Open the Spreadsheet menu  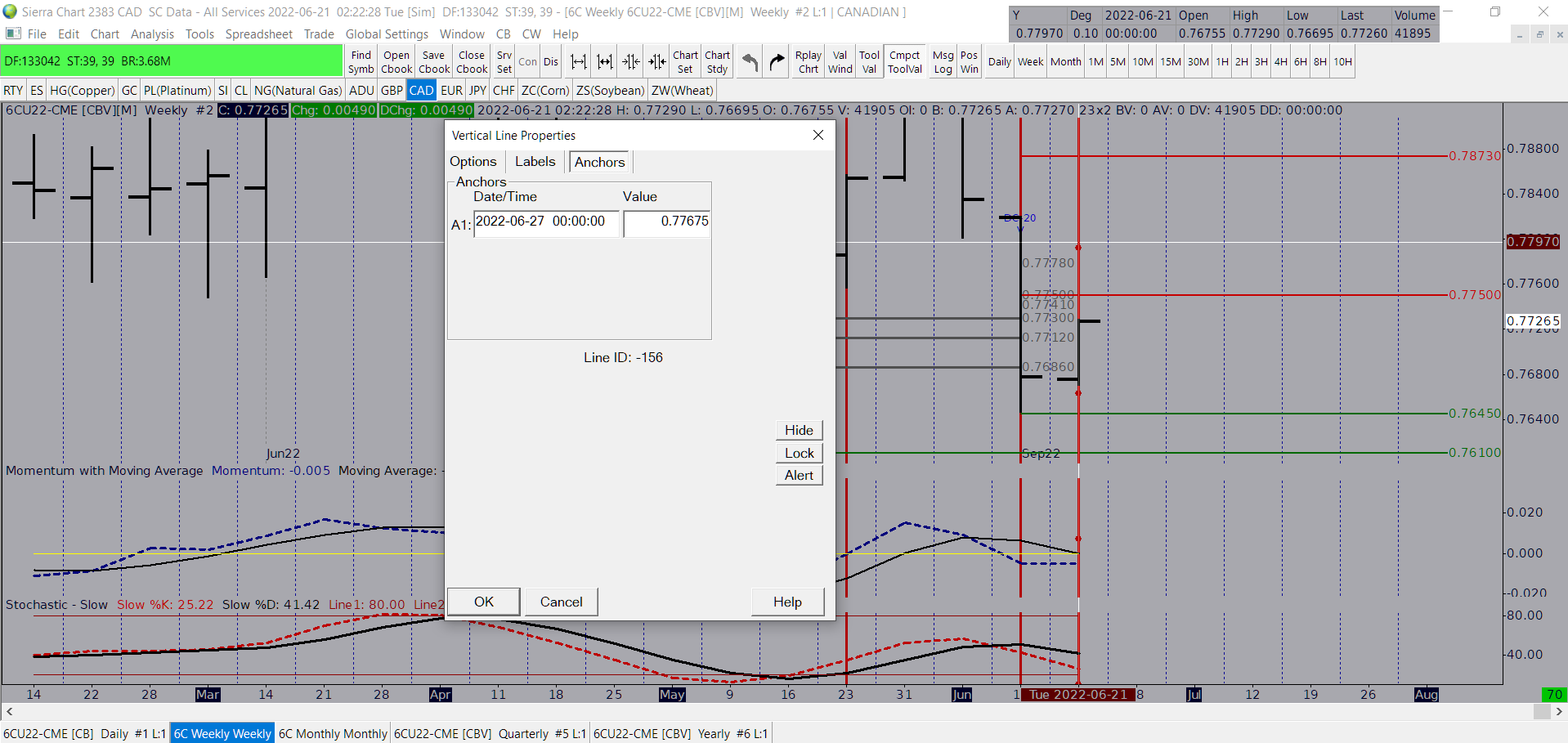coord(259,34)
